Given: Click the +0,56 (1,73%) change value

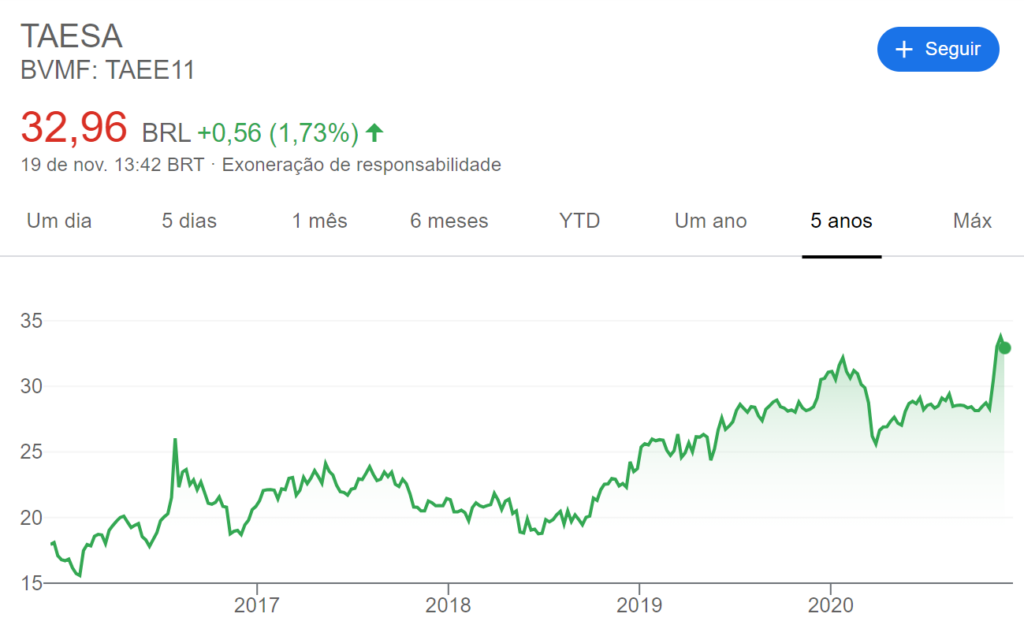Looking at the screenshot, I should tap(278, 133).
